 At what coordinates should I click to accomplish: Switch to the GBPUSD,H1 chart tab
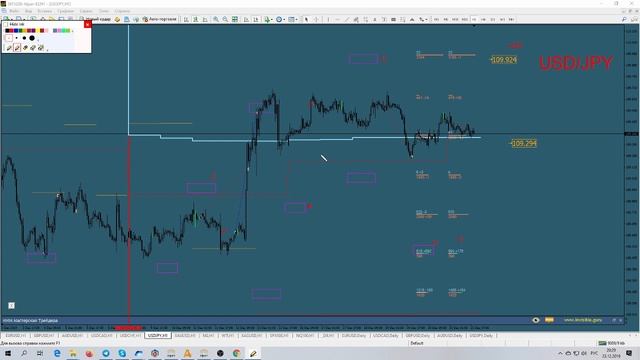pyautogui.click(x=43, y=336)
